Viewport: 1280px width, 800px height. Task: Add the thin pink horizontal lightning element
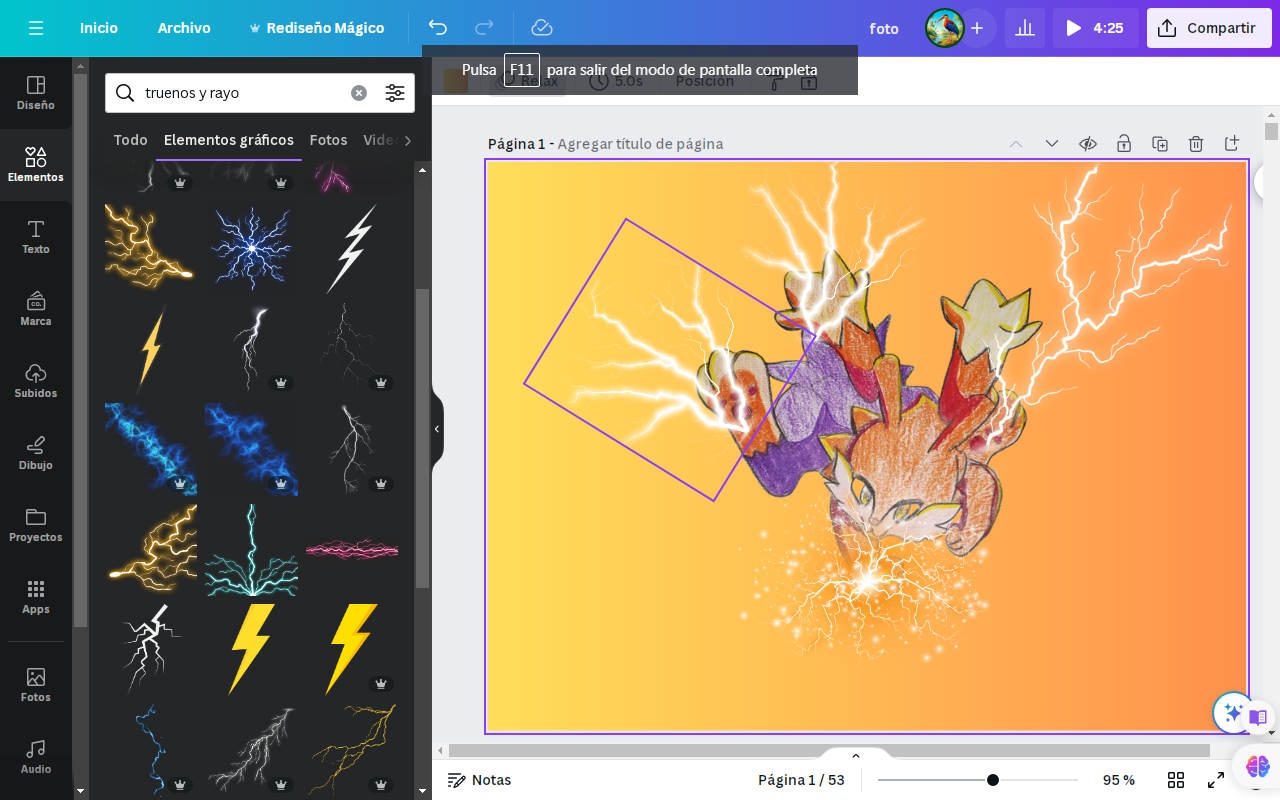click(352, 549)
